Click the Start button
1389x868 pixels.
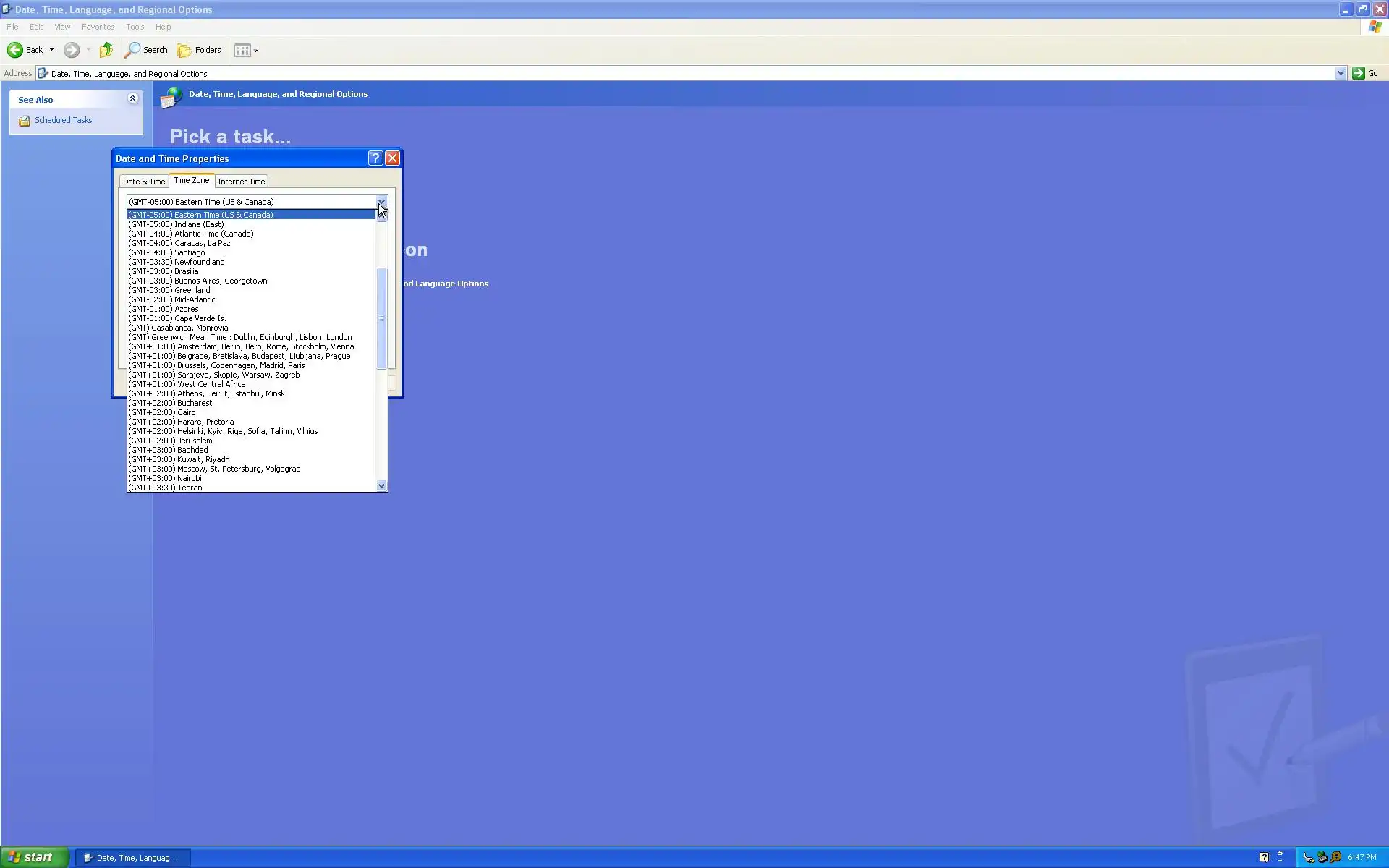[x=34, y=857]
